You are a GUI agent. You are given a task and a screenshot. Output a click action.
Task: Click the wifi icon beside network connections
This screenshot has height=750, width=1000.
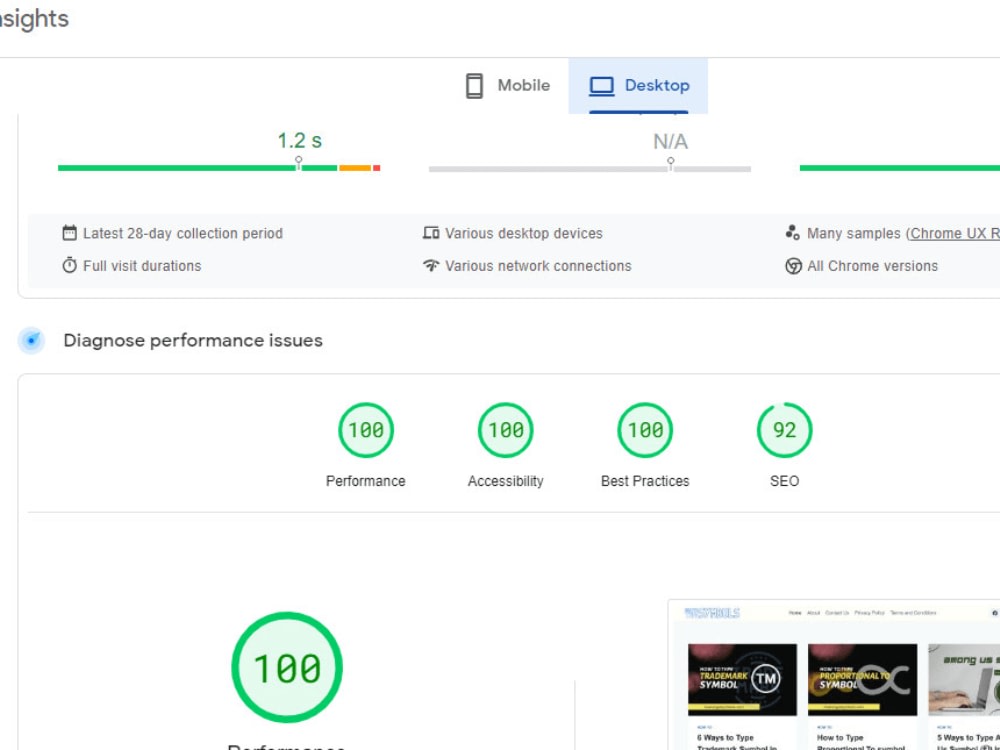pyautogui.click(x=431, y=265)
